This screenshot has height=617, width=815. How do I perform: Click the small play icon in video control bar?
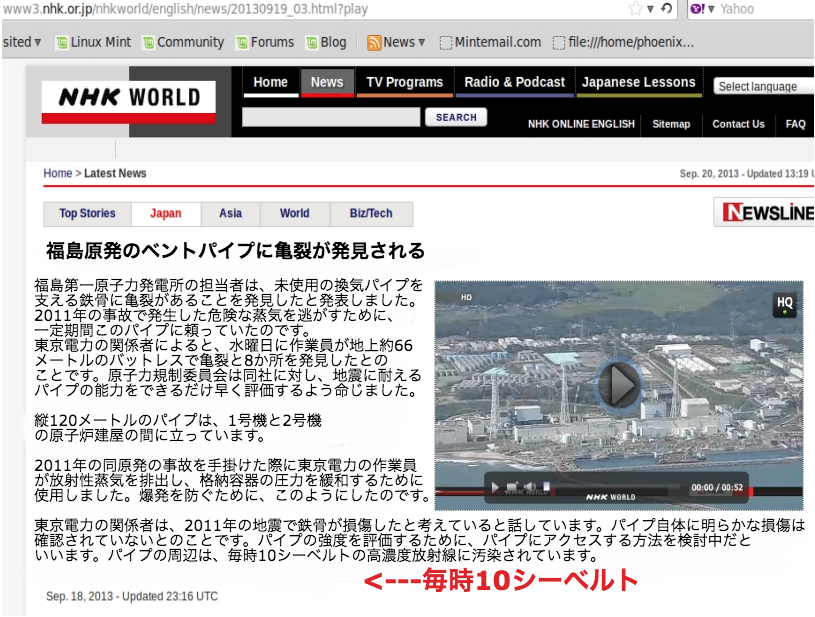pos(495,487)
